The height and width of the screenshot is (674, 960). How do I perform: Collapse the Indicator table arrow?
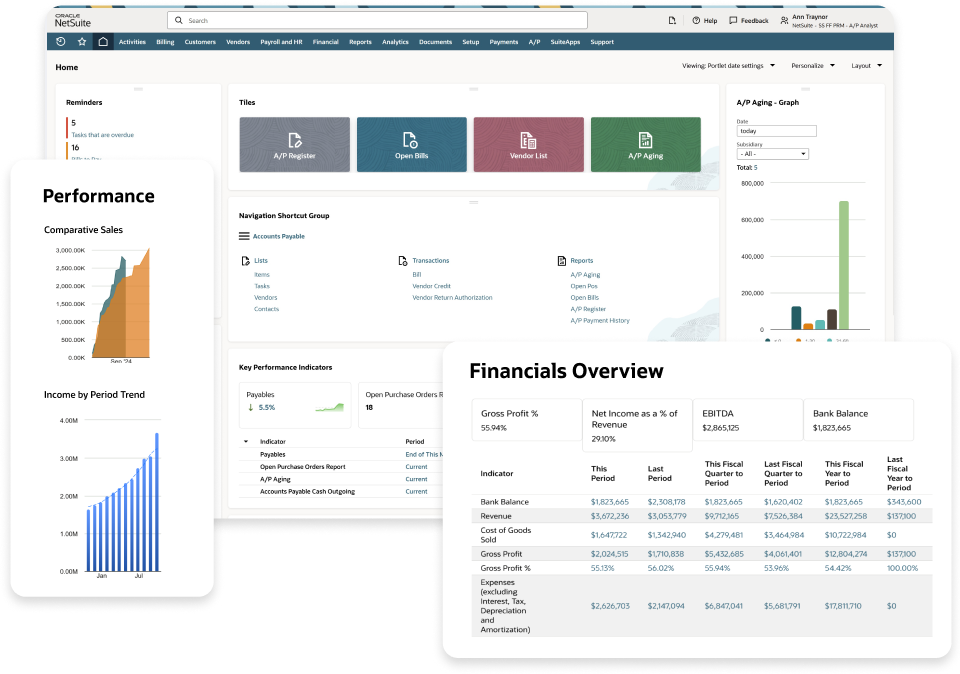(x=246, y=441)
